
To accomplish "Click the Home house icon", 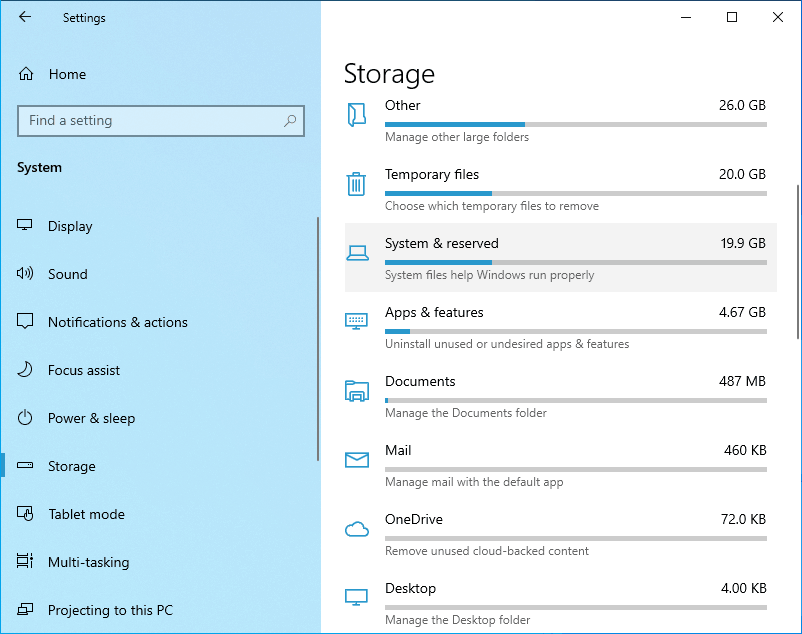I will [x=26, y=74].
